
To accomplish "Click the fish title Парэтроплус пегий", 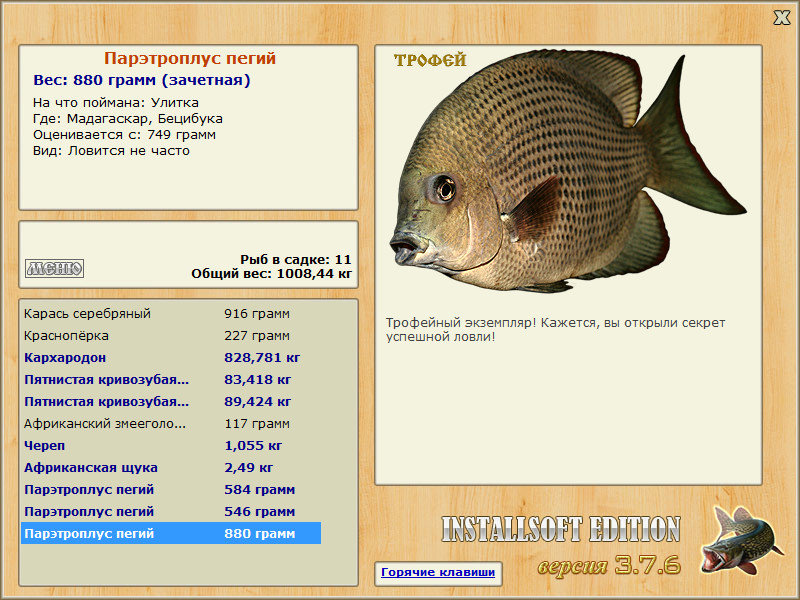I will click(190, 58).
